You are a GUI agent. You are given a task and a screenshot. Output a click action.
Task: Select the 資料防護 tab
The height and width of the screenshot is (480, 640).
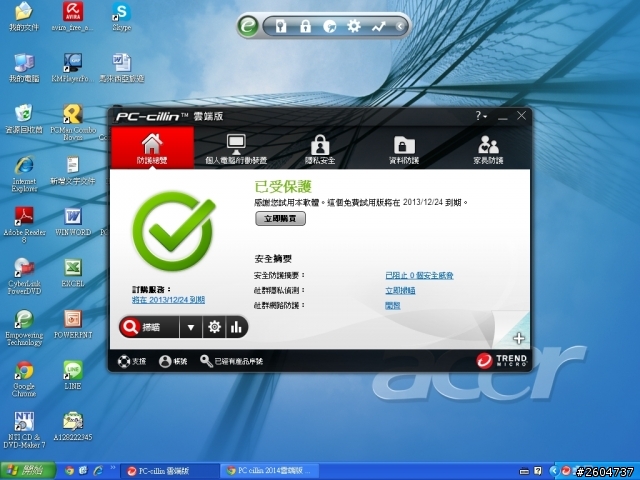404,149
